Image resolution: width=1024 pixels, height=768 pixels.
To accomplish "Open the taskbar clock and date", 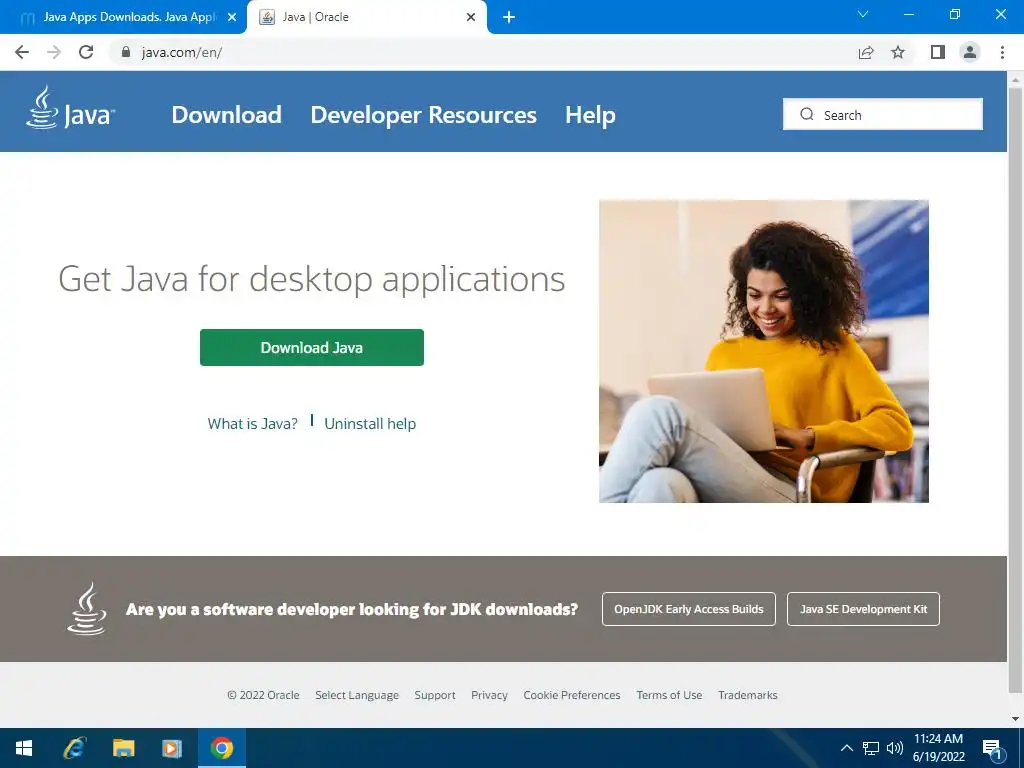I will (x=938, y=748).
